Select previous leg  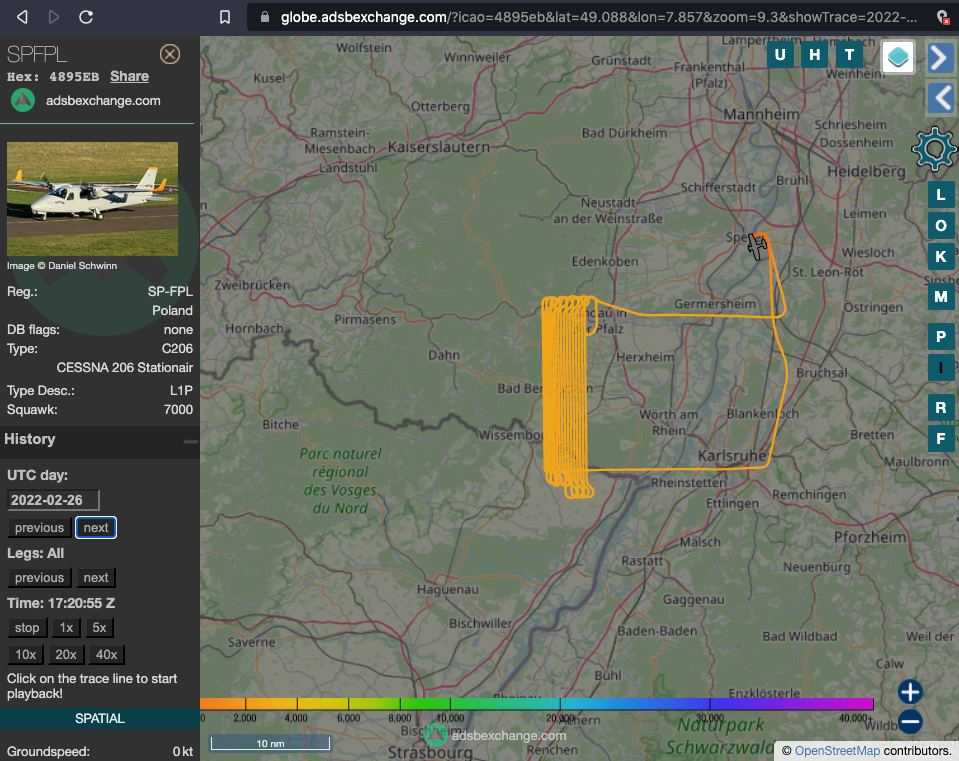pyautogui.click(x=39, y=577)
